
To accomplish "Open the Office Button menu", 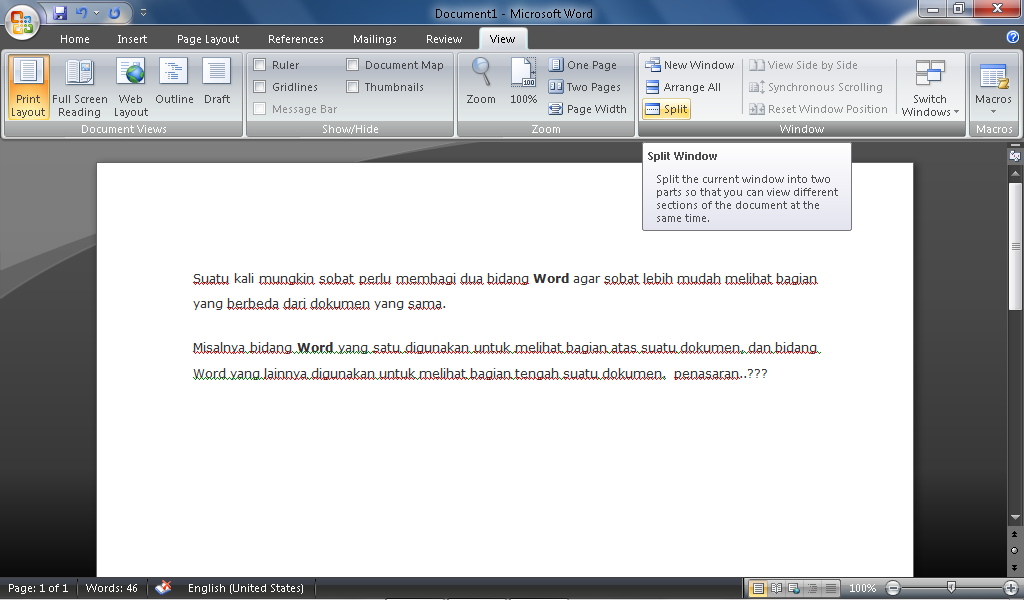I will 22,21.
